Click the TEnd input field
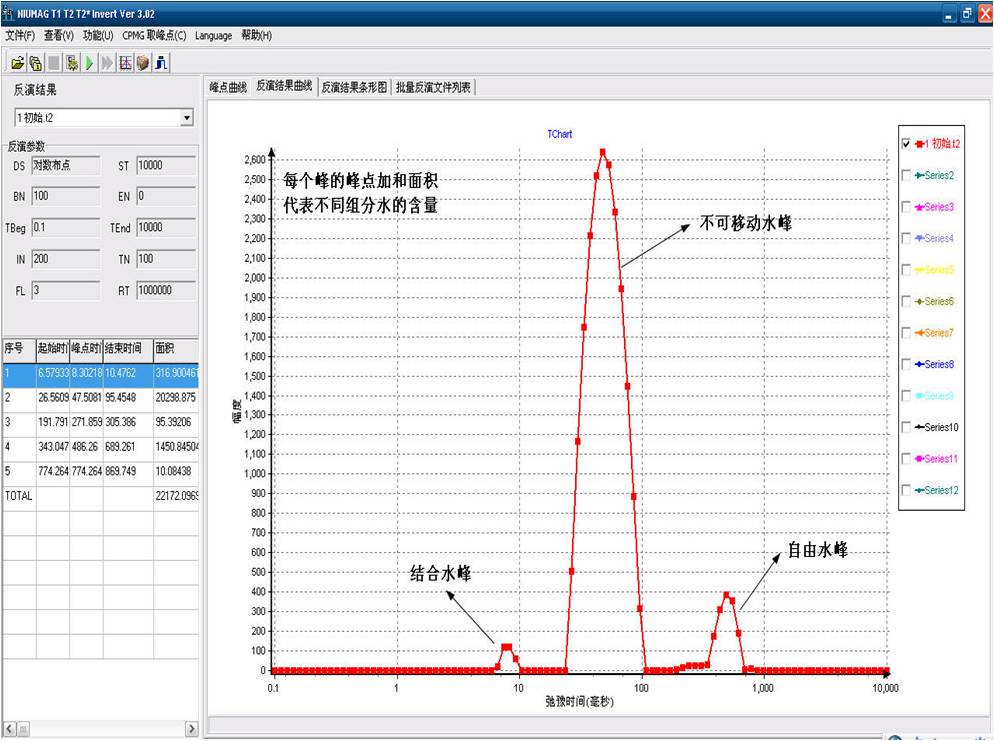Viewport: 994px width, 741px height. pyautogui.click(x=165, y=228)
